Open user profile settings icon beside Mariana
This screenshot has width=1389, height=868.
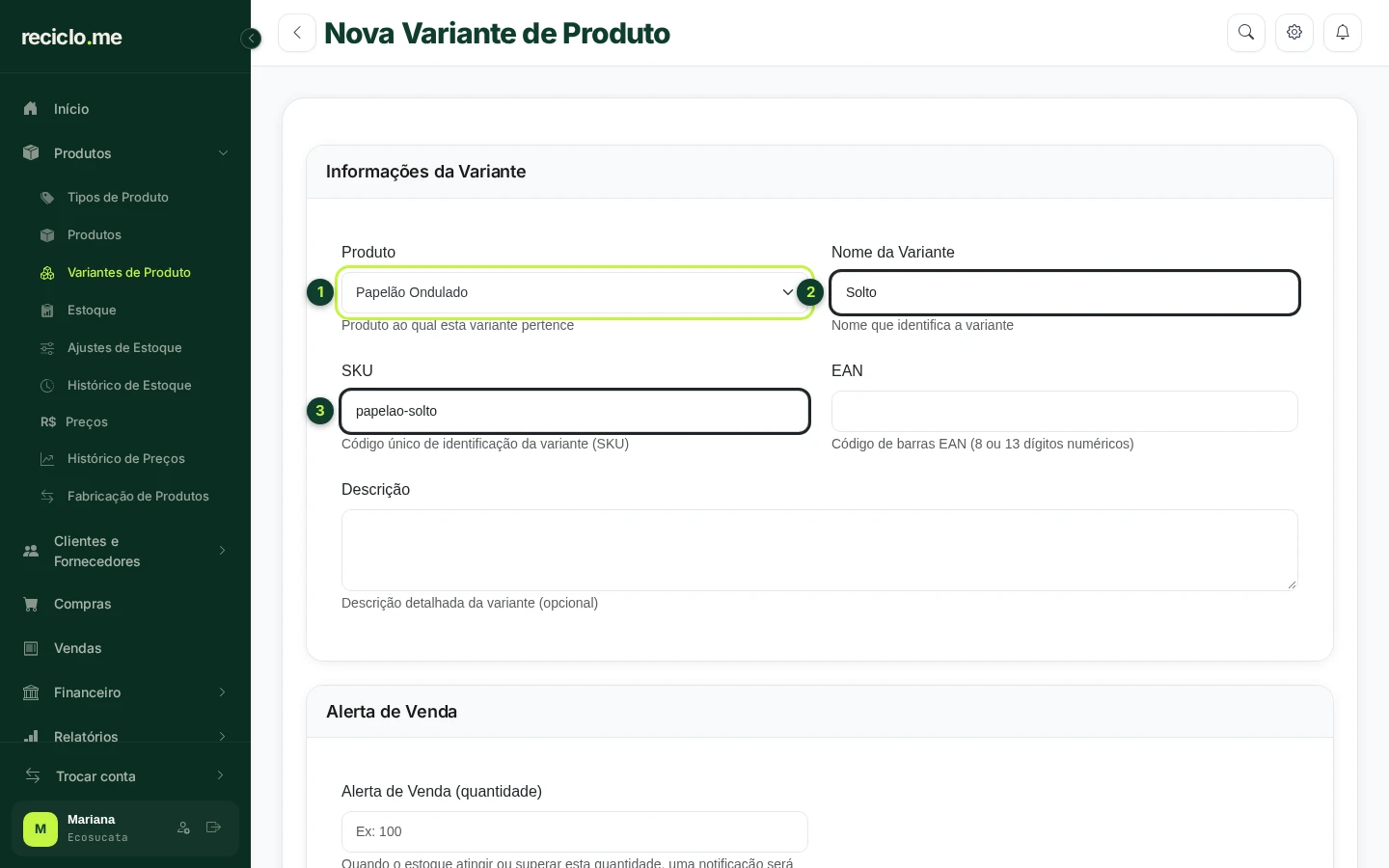pos(183,827)
